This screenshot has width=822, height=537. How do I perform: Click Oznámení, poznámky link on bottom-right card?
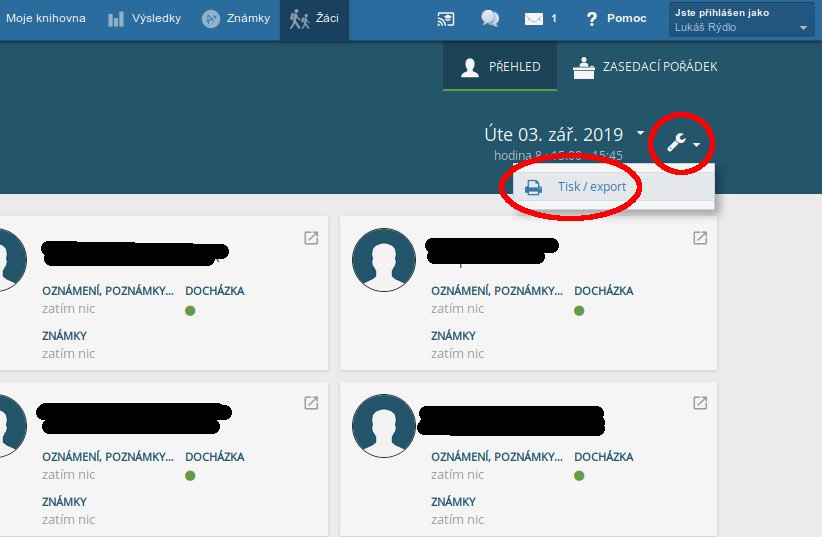click(x=497, y=457)
